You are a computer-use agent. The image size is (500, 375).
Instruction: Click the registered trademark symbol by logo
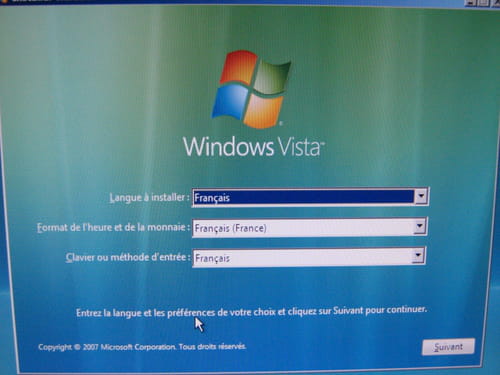(280, 123)
